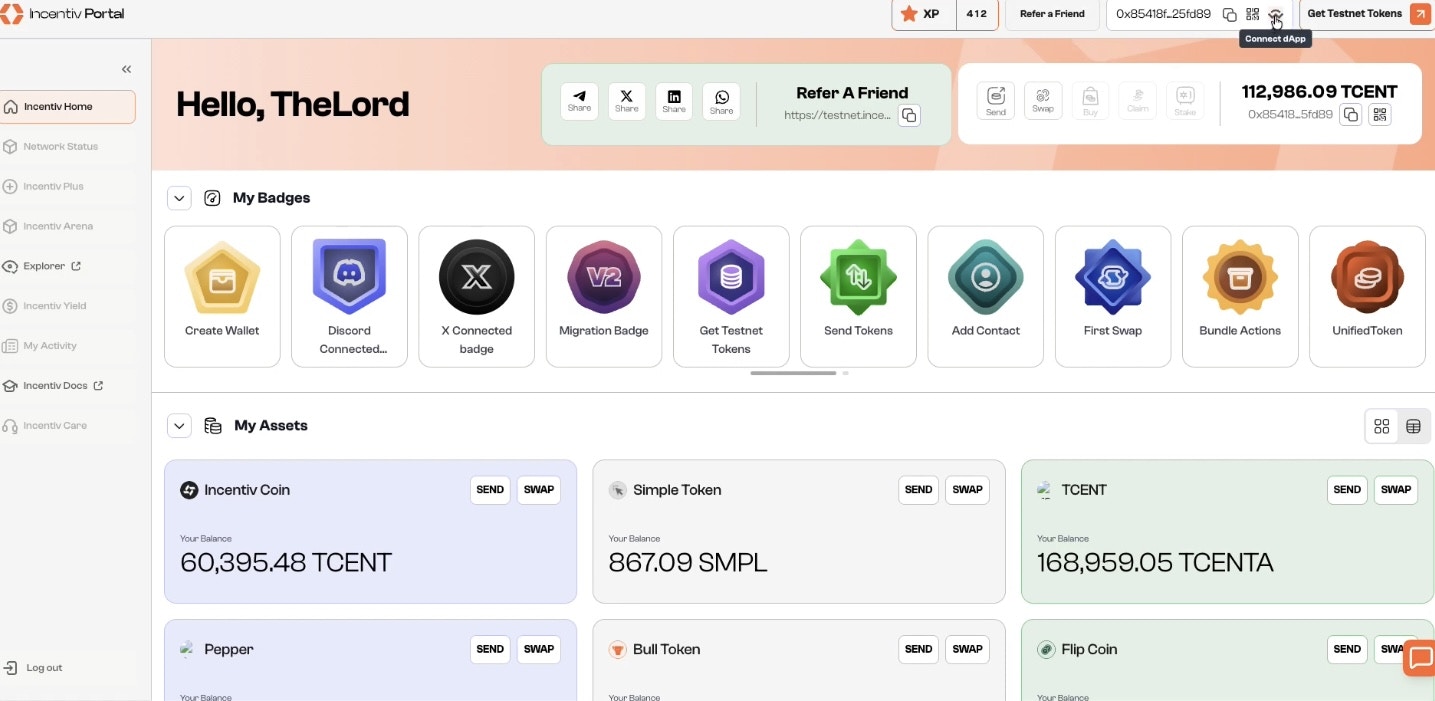Switch My Assets to table view
This screenshot has height=701, width=1435.
1413,425
